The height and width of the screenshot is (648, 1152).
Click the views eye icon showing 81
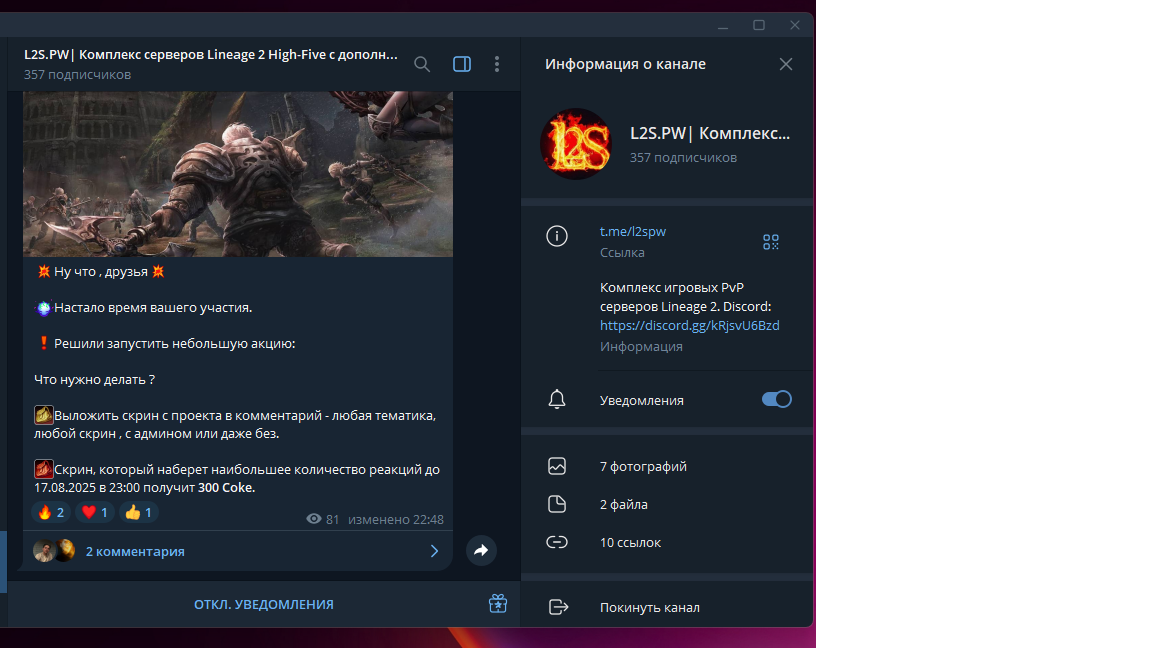click(314, 519)
